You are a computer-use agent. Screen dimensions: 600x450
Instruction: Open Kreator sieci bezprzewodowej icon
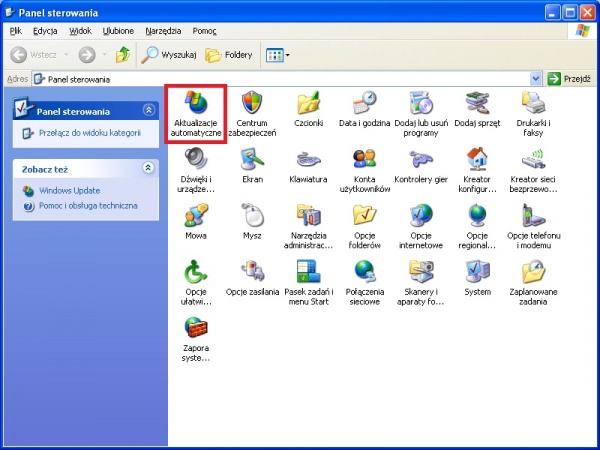point(533,170)
